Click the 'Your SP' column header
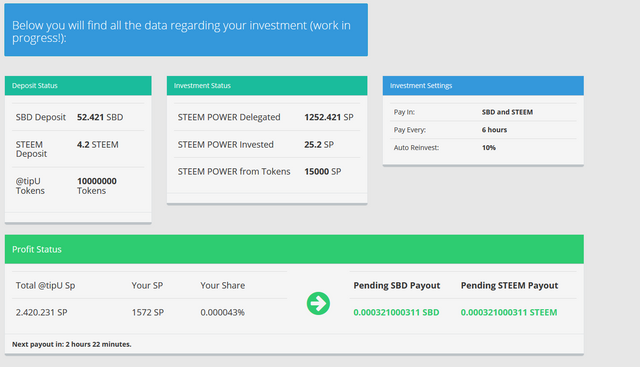The image size is (640, 367). click(147, 285)
